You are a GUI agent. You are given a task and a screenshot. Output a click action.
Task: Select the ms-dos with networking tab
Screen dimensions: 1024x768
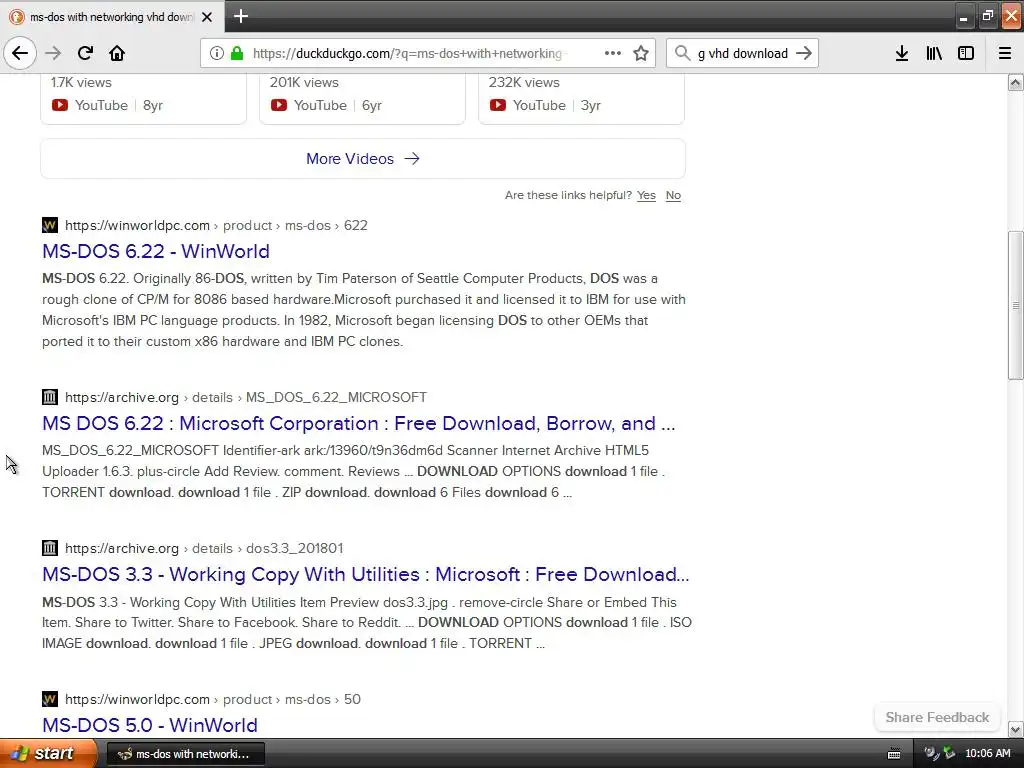[112, 17]
